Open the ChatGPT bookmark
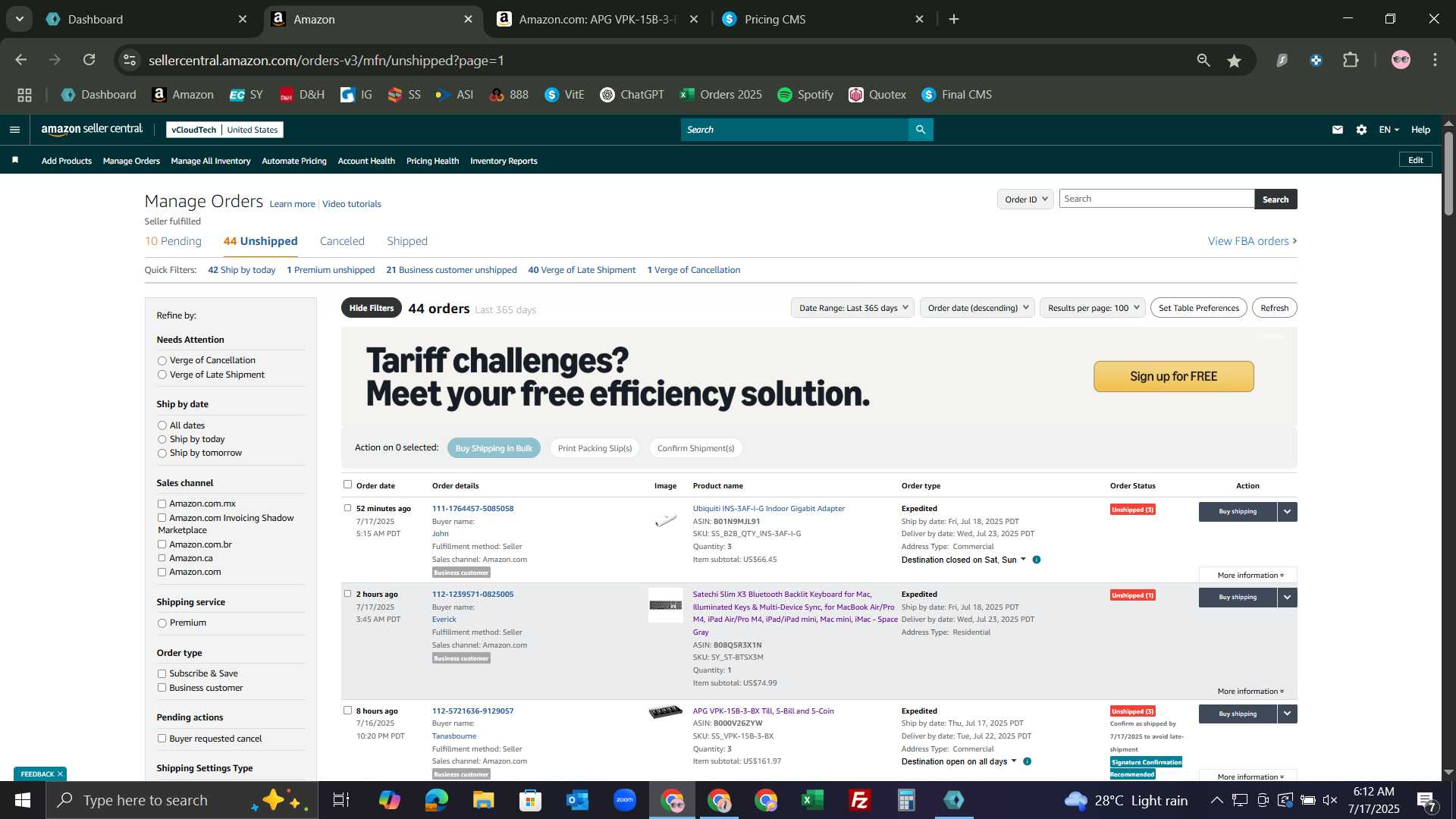Screen dimensions: 1456x819 click(632, 95)
